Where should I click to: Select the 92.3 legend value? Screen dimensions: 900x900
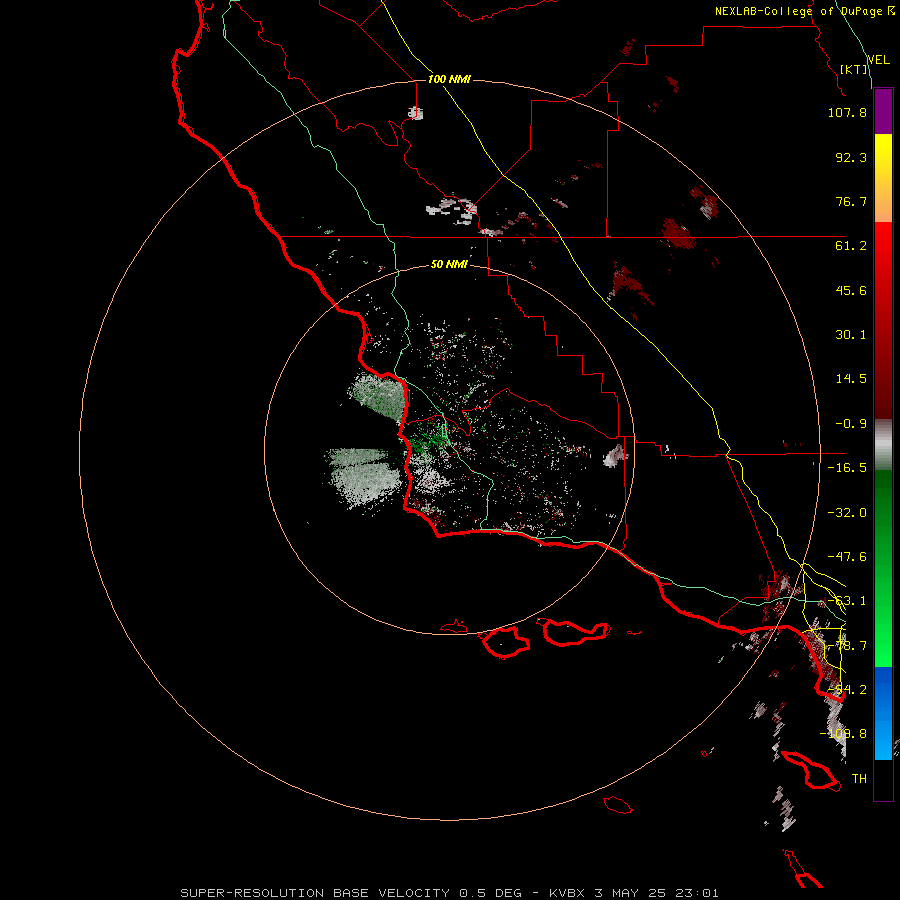851,157
